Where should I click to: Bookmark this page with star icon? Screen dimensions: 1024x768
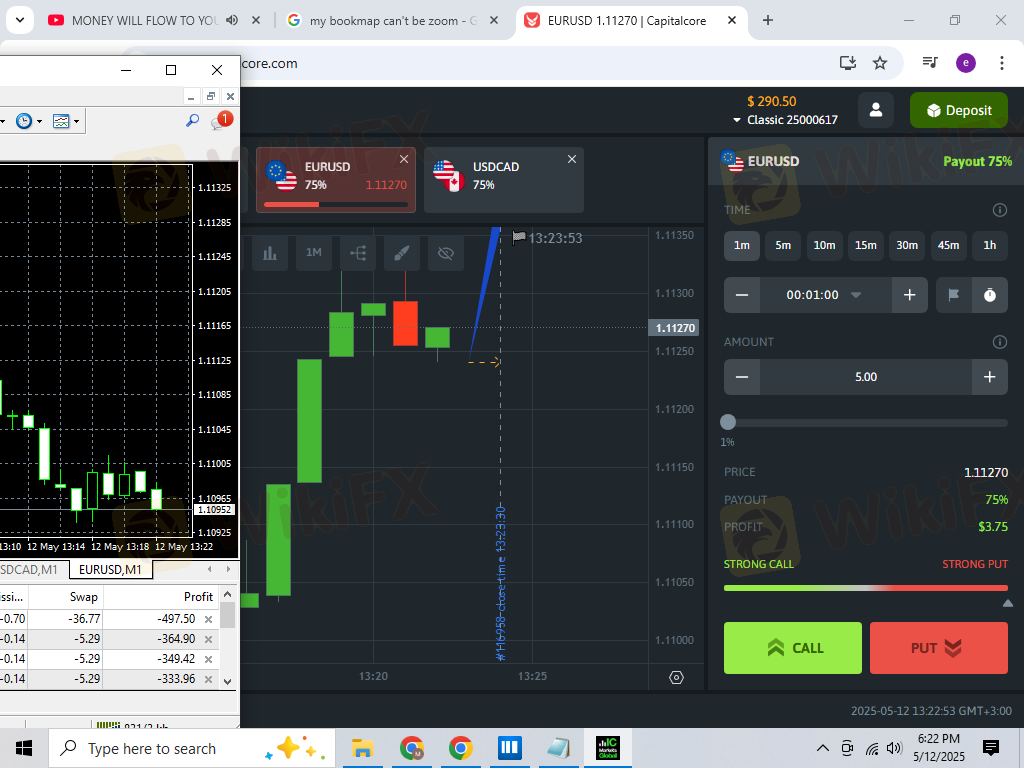point(880,63)
